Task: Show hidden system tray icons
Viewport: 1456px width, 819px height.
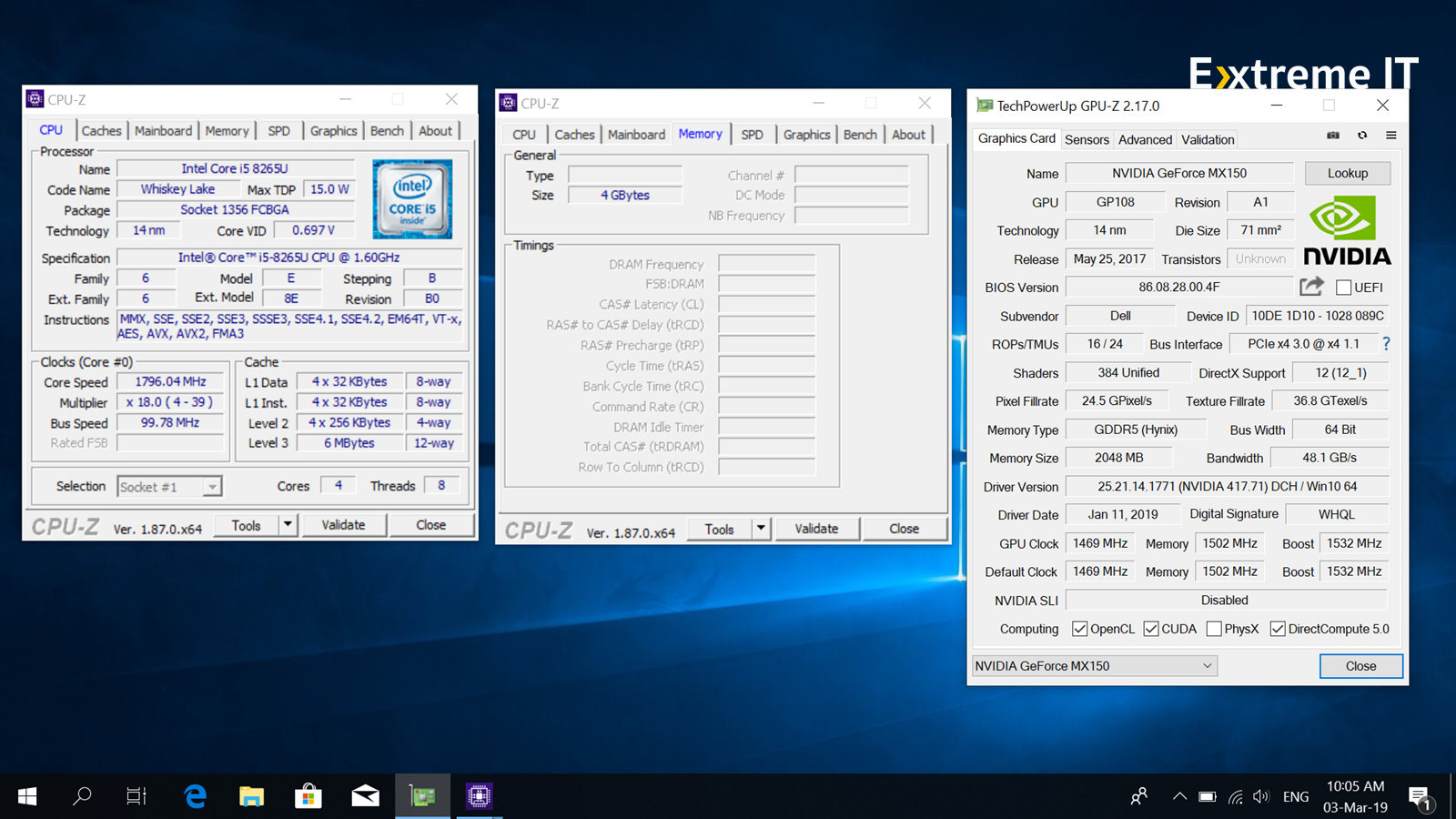Action: (x=1179, y=796)
